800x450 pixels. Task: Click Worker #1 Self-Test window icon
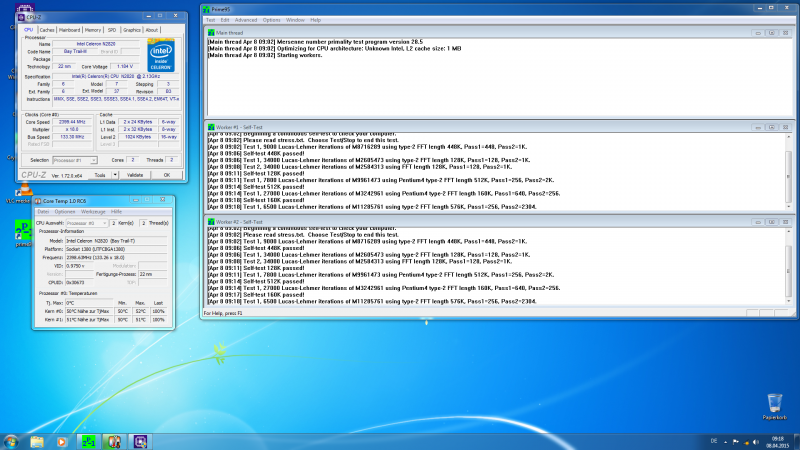(211, 127)
